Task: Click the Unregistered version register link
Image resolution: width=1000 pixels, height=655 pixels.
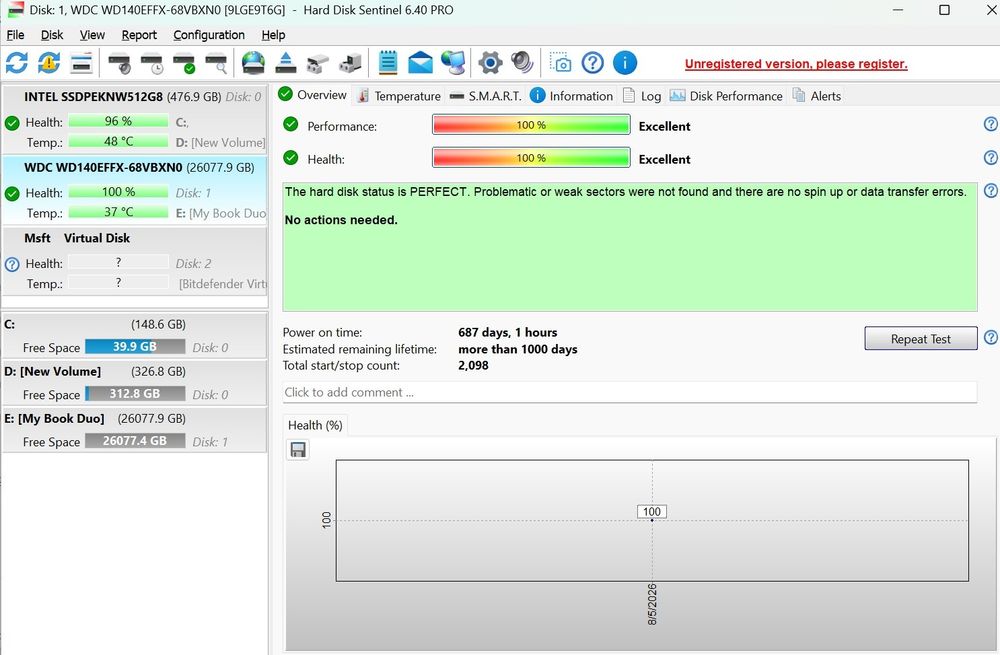Action: (796, 64)
